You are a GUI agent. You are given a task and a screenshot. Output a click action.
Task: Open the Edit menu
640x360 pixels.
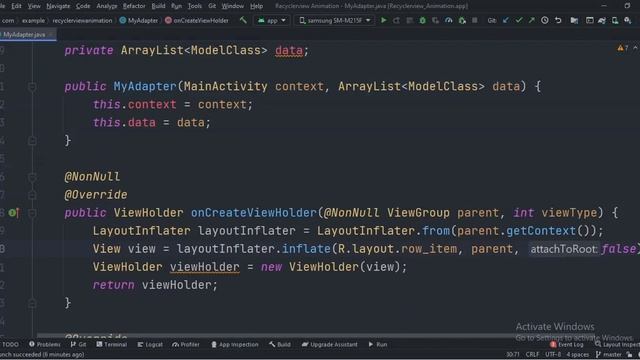(x=16, y=6)
